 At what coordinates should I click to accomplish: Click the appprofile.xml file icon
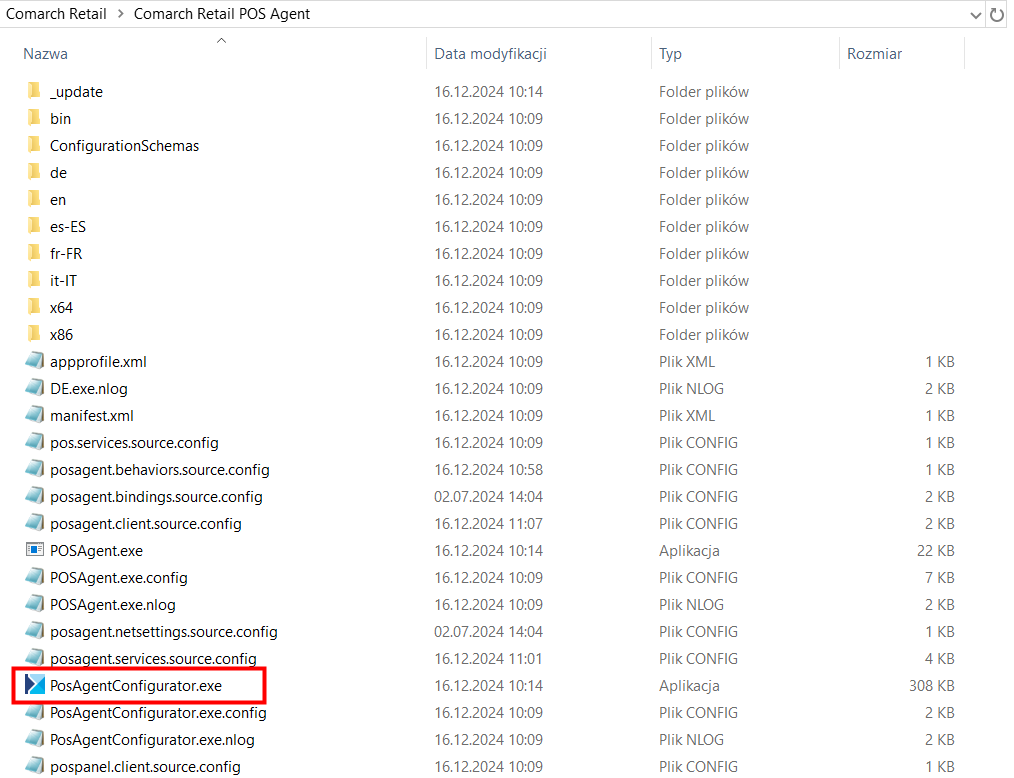click(x=35, y=361)
